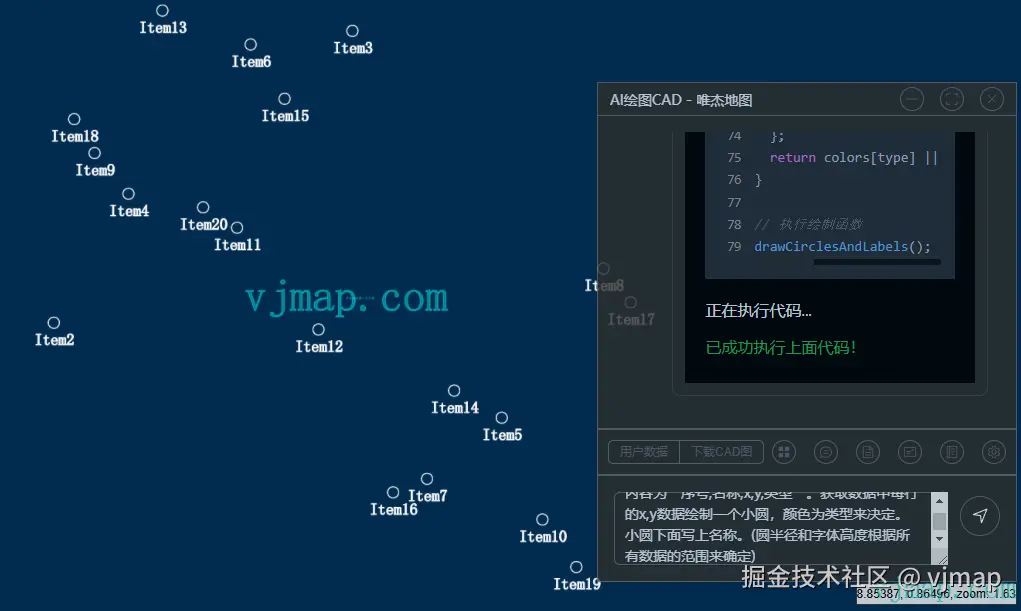This screenshot has width=1021, height=611.
Task: Click the code block horizontal scrollbar
Action: pyautogui.click(x=876, y=262)
